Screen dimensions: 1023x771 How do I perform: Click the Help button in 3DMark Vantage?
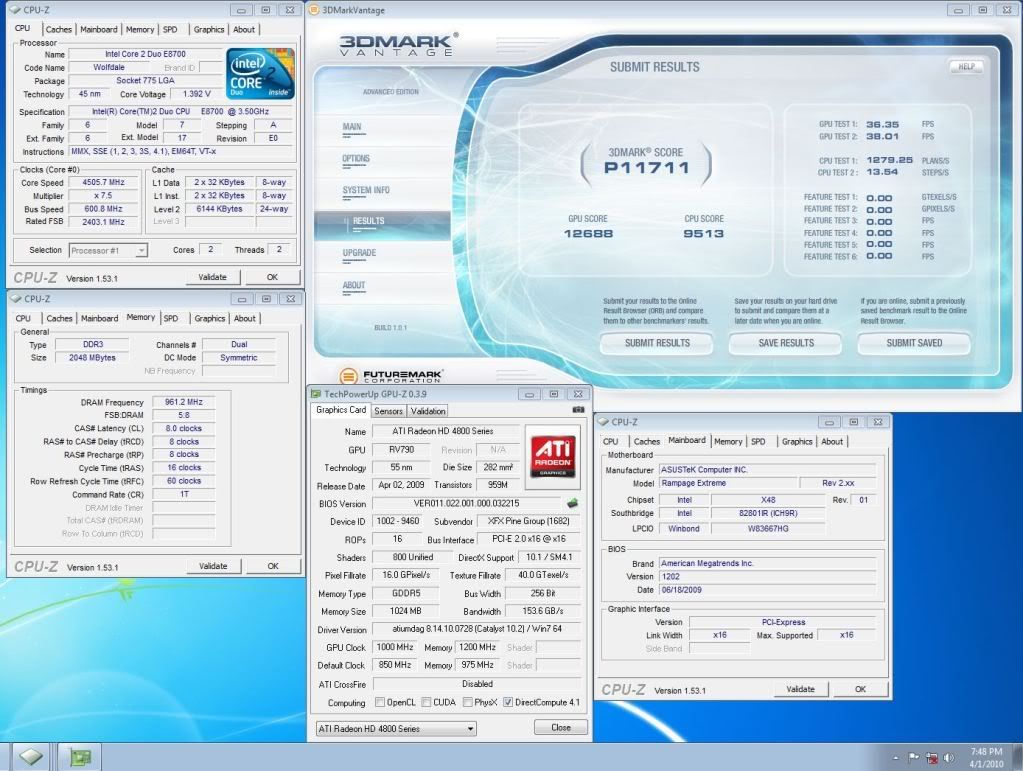pos(966,67)
